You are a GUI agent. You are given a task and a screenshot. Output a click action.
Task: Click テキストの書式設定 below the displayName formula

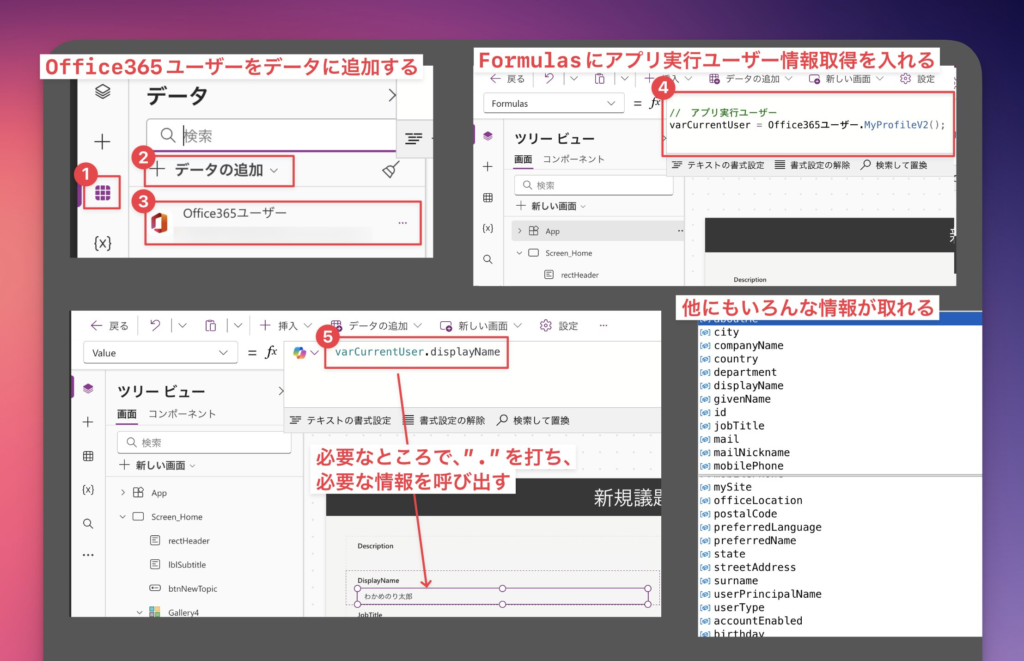click(339, 420)
